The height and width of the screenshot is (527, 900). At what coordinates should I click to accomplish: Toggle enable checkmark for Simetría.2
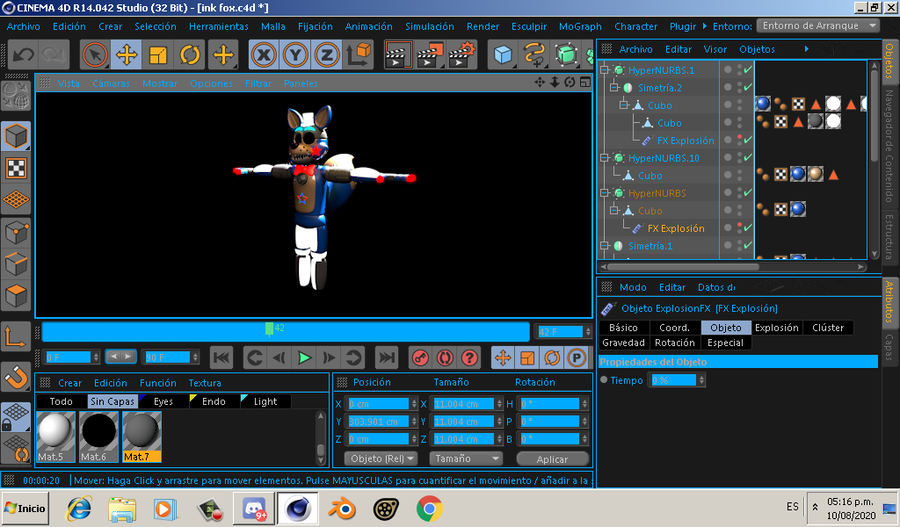point(748,88)
